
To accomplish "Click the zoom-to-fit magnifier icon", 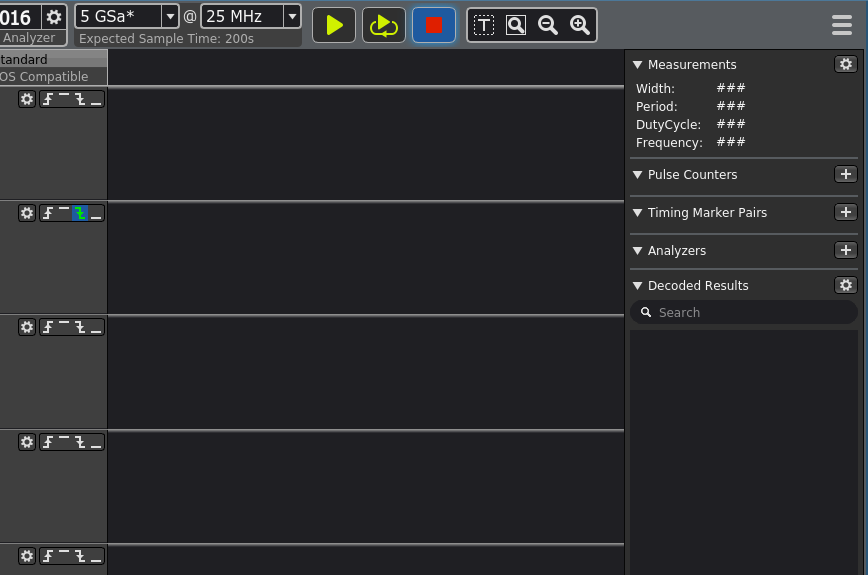I will pos(516,25).
